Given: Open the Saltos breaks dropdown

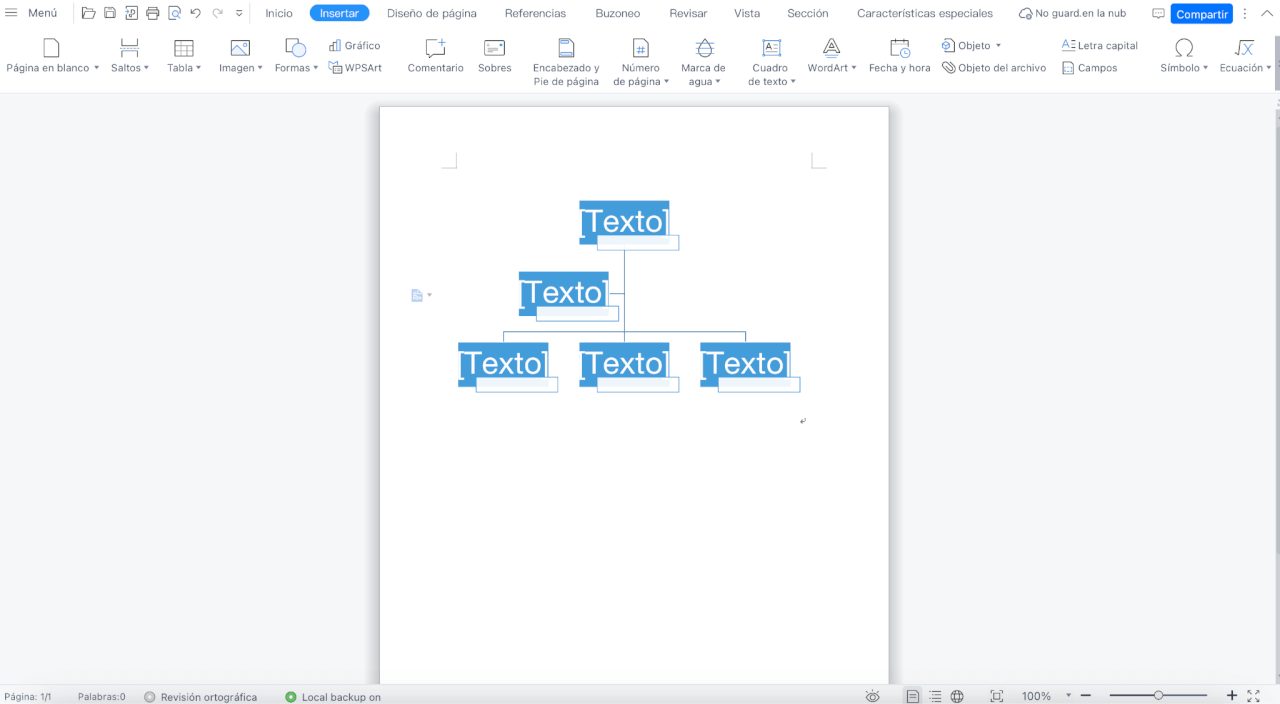Looking at the screenshot, I should click(x=129, y=56).
